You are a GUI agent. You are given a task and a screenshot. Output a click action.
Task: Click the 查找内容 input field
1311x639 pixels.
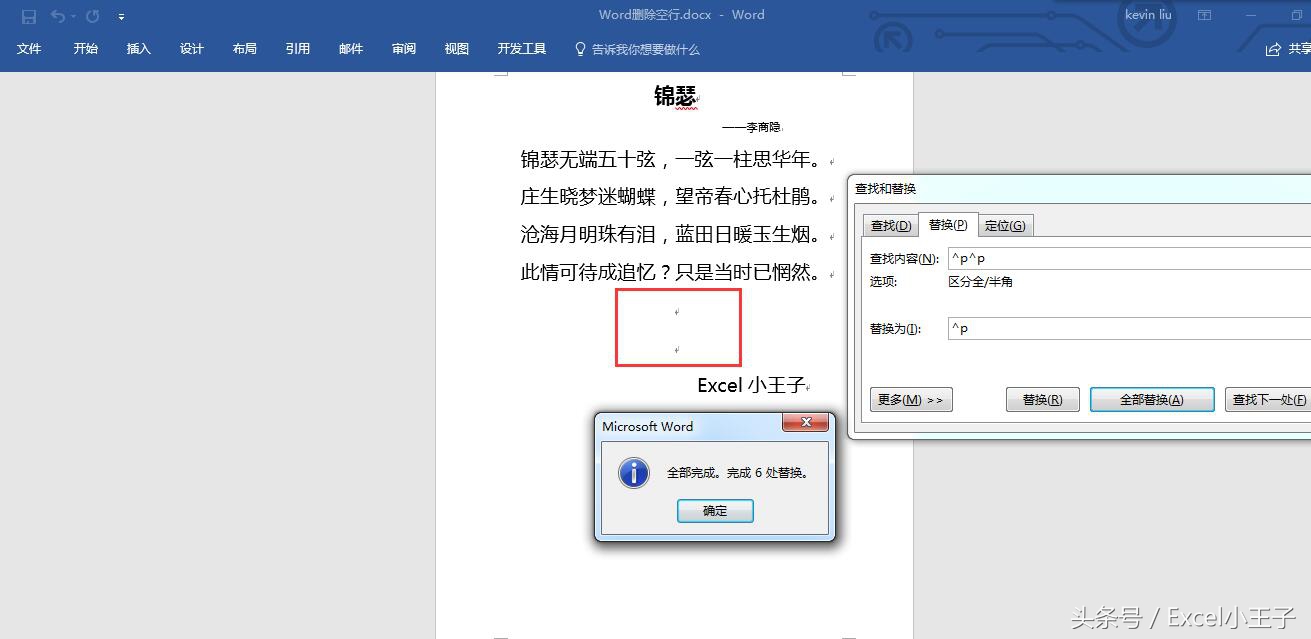coord(1129,258)
